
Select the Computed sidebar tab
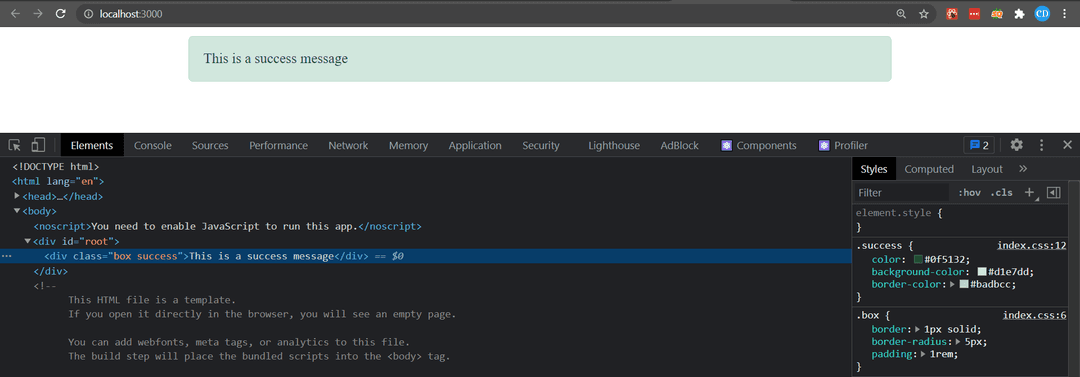[x=929, y=169]
